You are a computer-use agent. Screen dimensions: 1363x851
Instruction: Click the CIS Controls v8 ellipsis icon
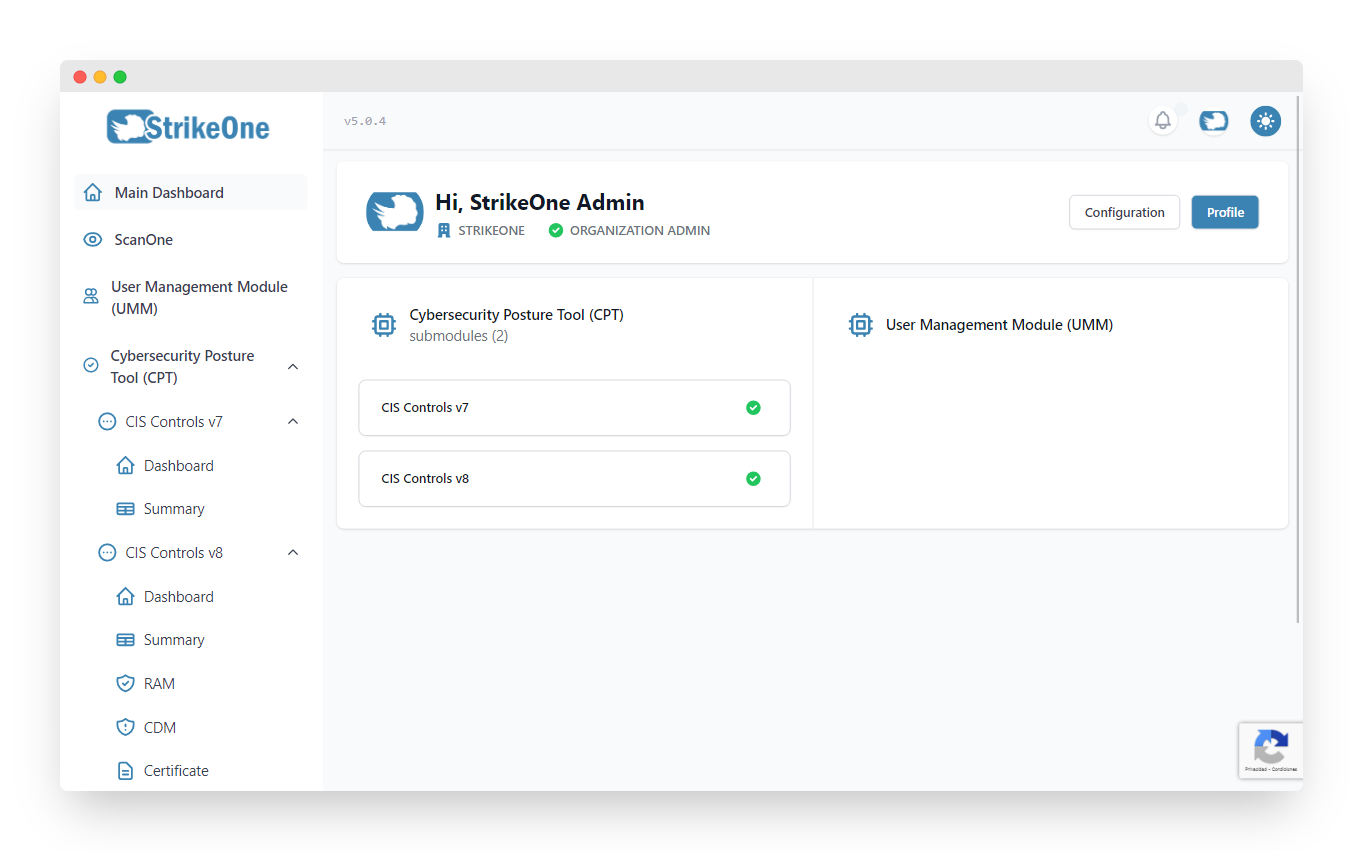tap(107, 552)
